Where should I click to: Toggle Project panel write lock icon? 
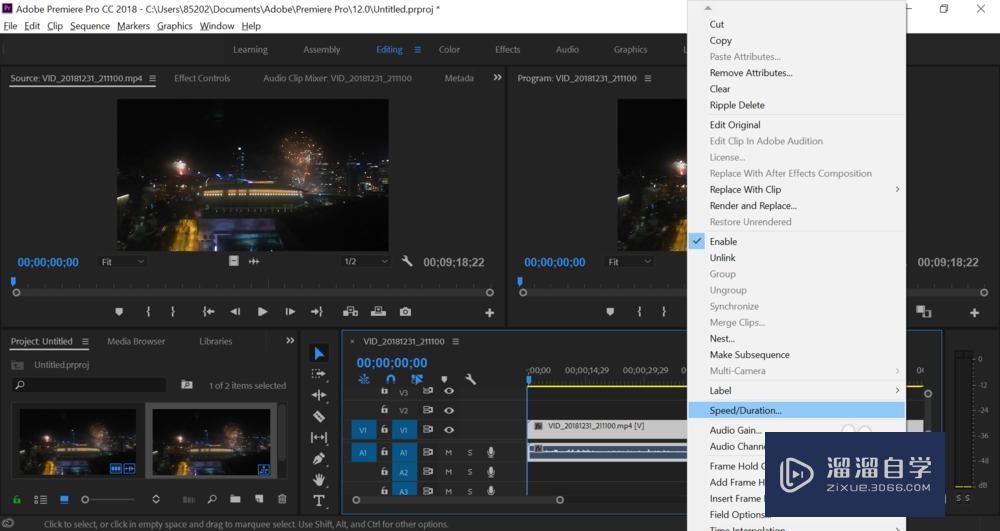(x=17, y=499)
